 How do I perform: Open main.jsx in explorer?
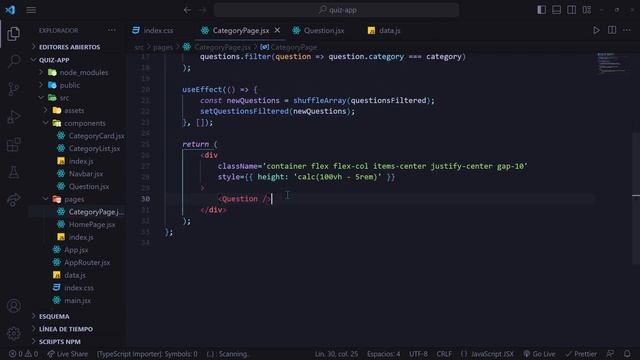(x=77, y=300)
